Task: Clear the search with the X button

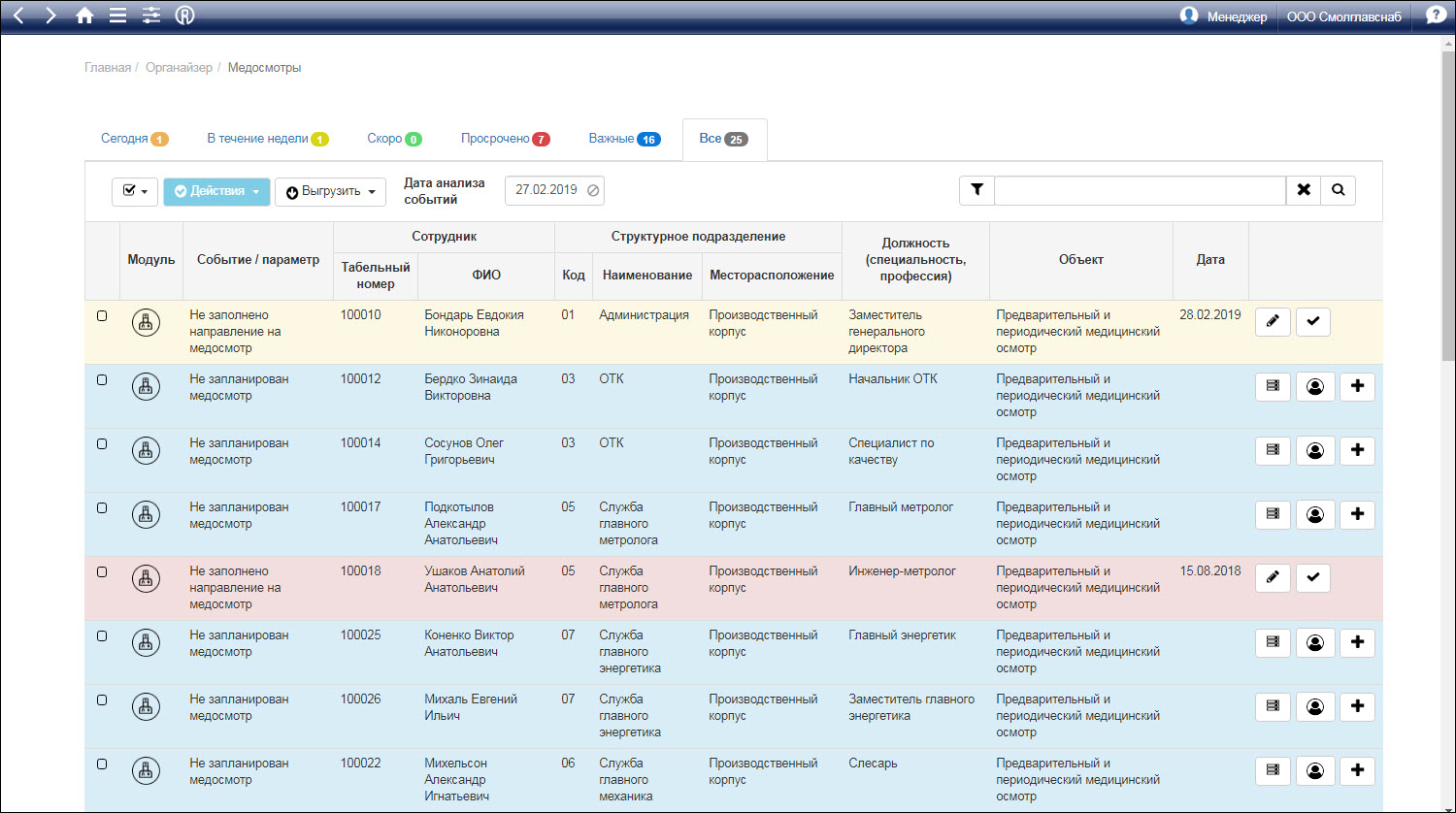Action: click(1304, 190)
